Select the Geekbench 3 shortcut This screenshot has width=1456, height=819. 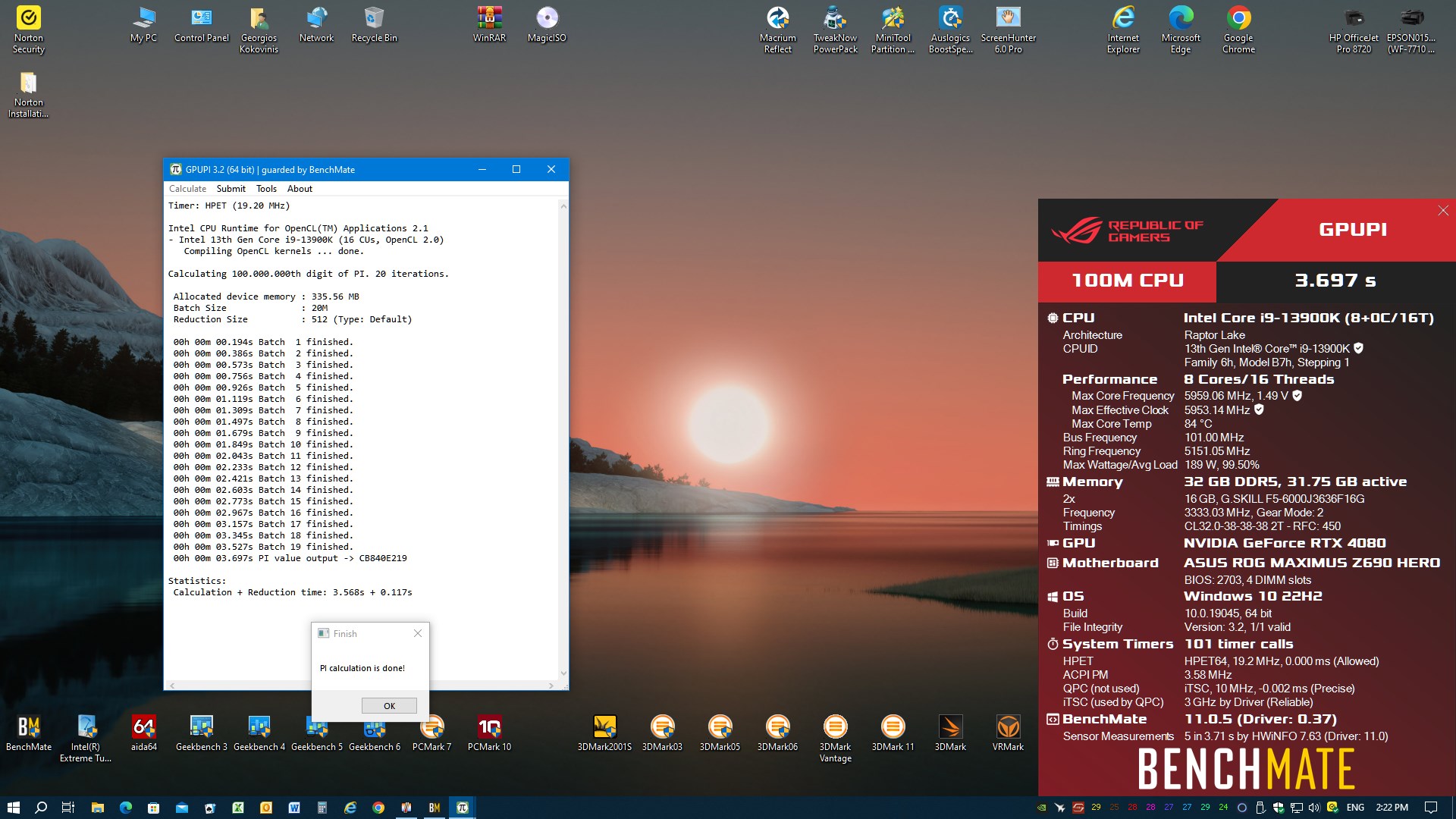(x=201, y=733)
